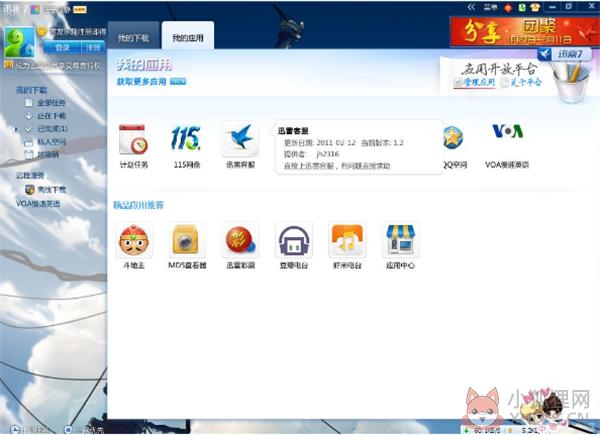Open the T-shirt skin changer icon
The width and height of the screenshot is (600, 435).
(535, 7)
